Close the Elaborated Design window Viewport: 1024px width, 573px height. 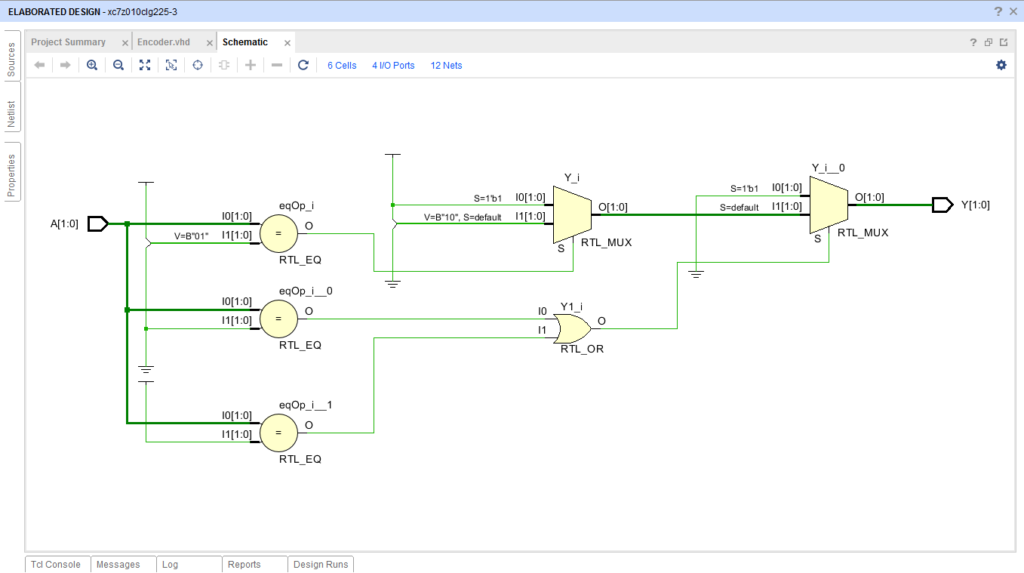1014,11
